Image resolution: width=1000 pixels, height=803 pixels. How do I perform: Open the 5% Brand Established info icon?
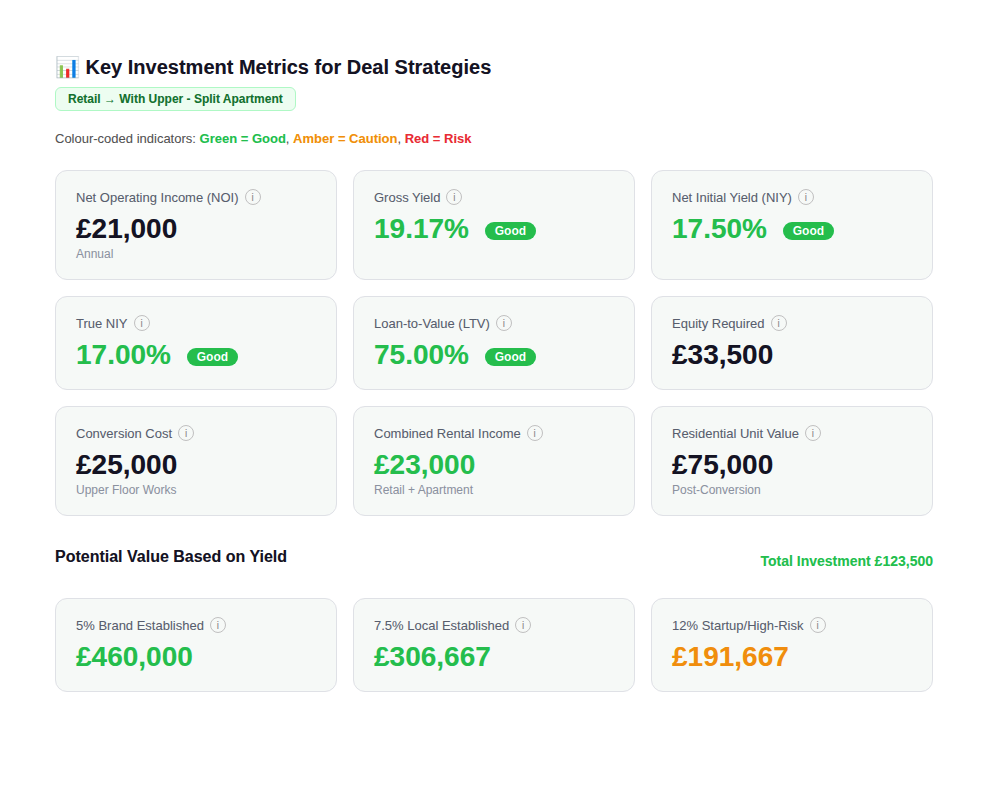pyautogui.click(x=218, y=625)
